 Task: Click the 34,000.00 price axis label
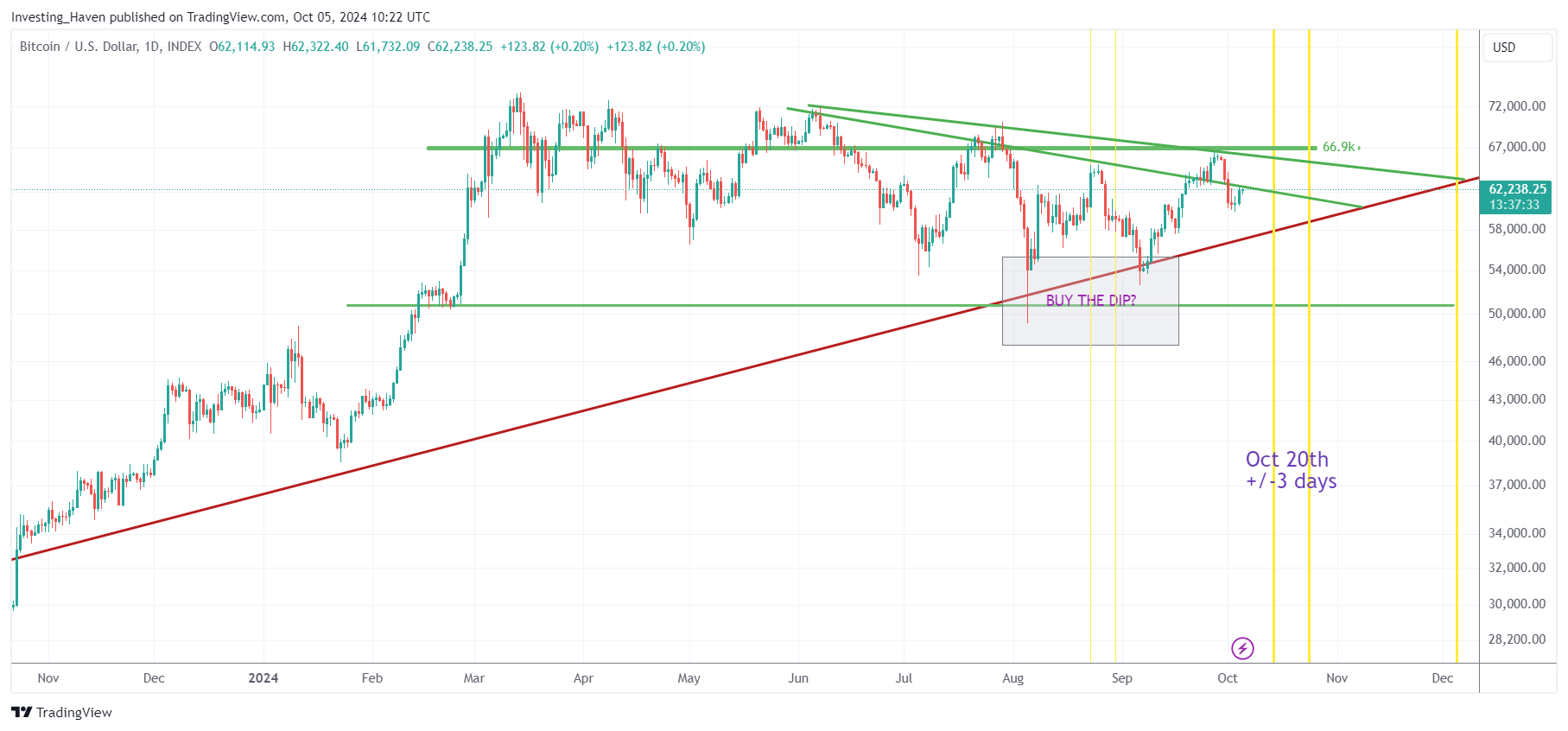[1517, 533]
